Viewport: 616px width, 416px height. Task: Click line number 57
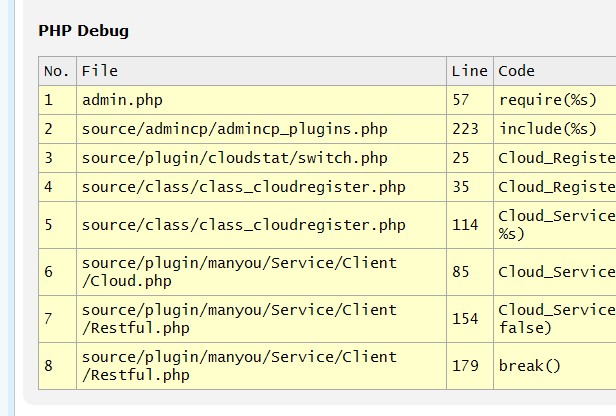[x=461, y=100]
